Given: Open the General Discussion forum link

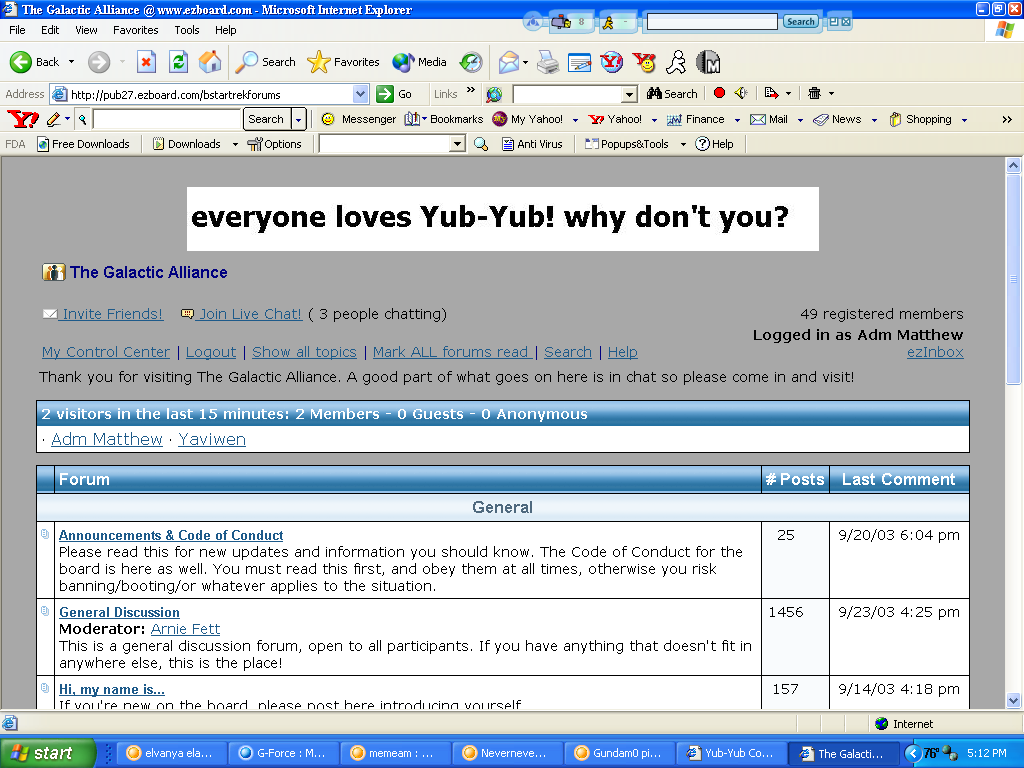Looking at the screenshot, I should [x=120, y=613].
